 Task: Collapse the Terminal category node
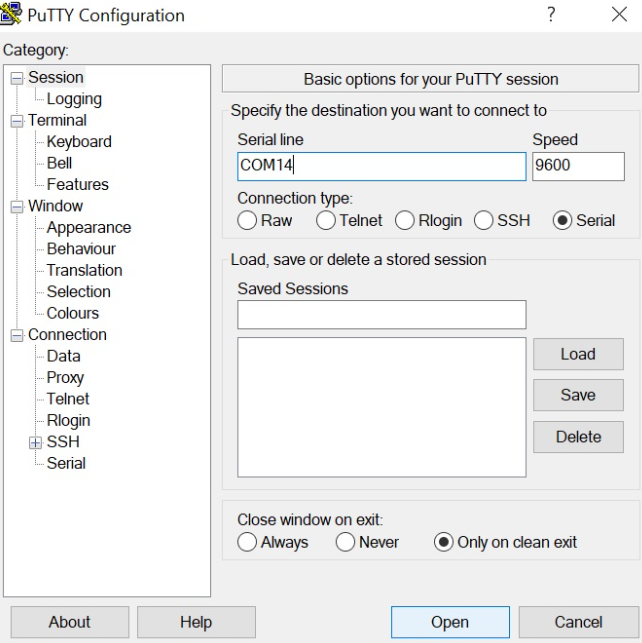click(17, 121)
